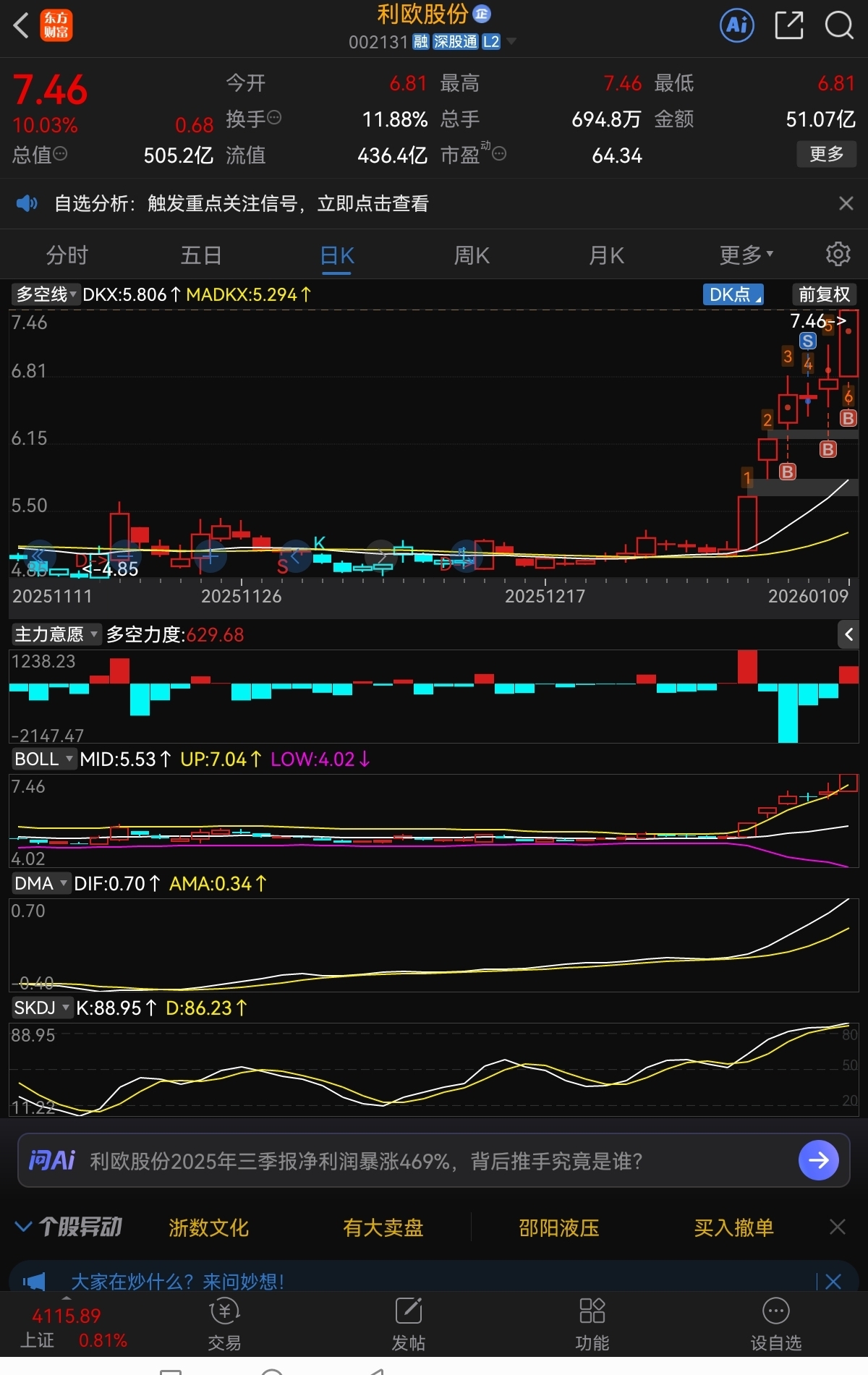This screenshot has height=1375, width=868.
Task: Close the 个股异动 ticker bar
Action: pos(837,1227)
